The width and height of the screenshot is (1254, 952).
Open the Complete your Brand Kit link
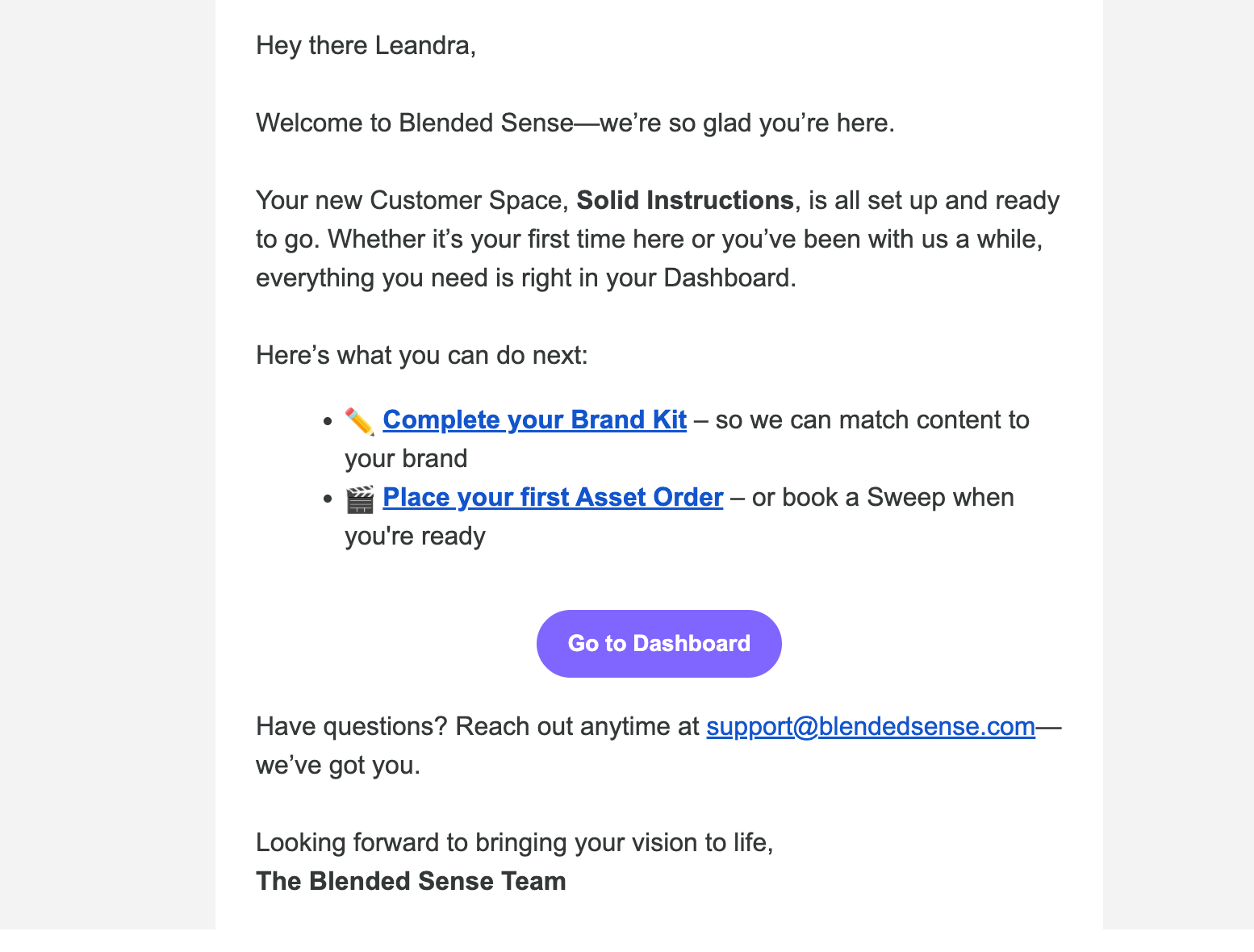tap(534, 420)
